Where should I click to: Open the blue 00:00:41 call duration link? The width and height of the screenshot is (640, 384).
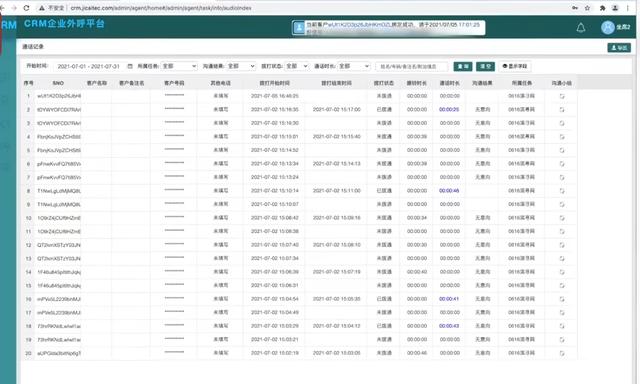click(449, 299)
